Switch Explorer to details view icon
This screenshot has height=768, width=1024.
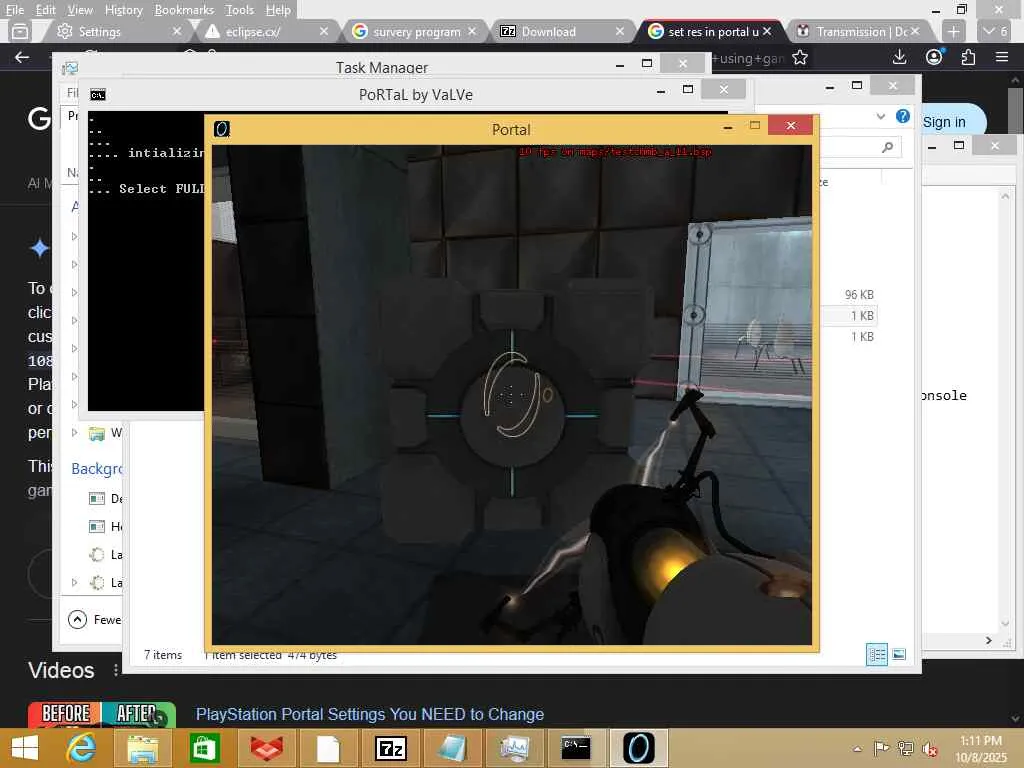876,654
